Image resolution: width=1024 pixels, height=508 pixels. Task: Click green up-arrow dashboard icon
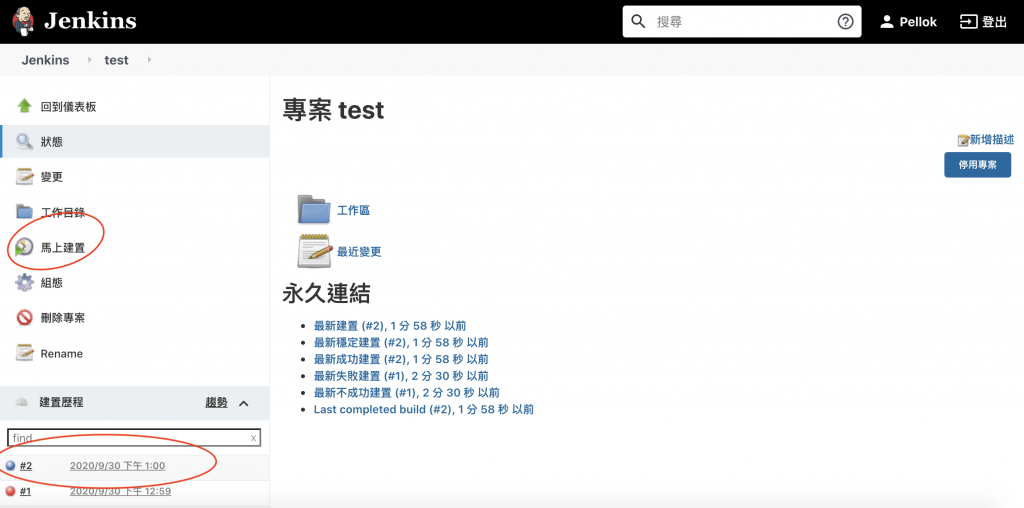click(x=24, y=106)
